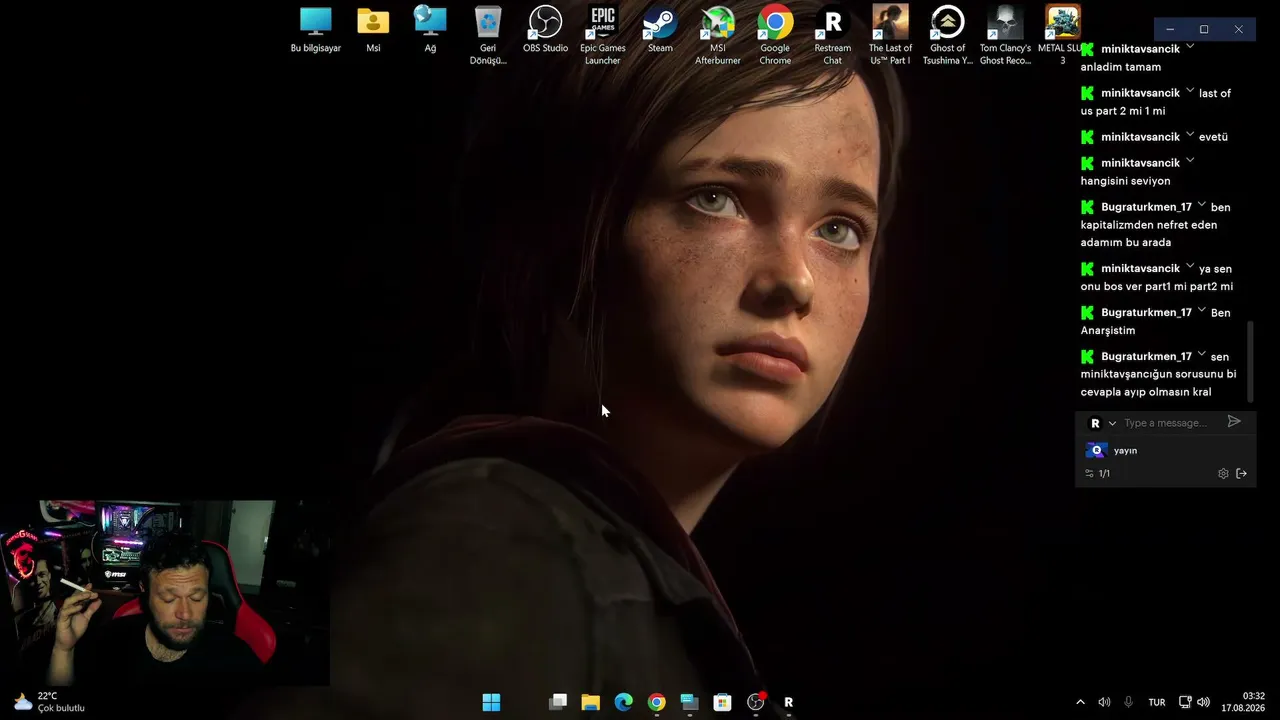
Task: Select the Restream Chat desktop shortcut
Action: (832, 36)
